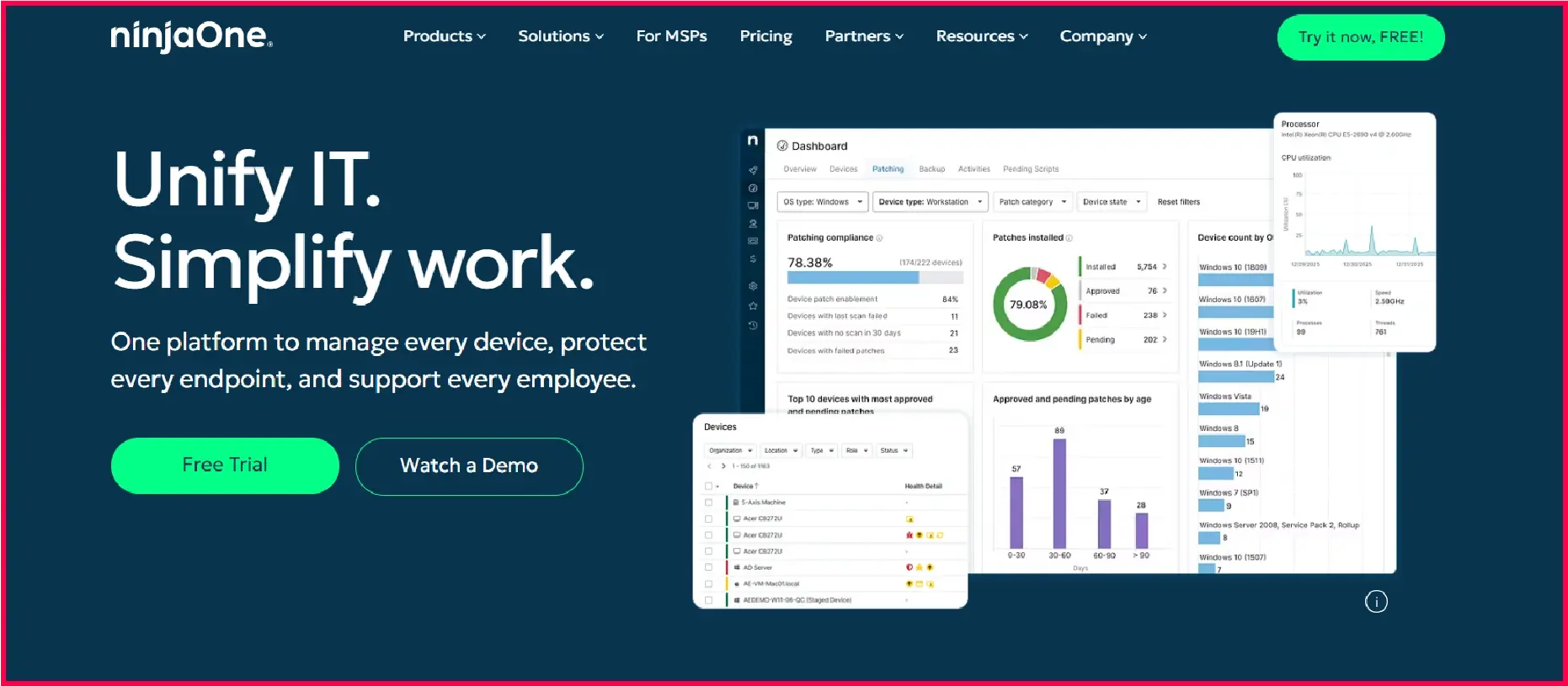Screen dimensions: 1568x686
Task: Check the 5-Axis Machine row checkbox
Action: (708, 503)
